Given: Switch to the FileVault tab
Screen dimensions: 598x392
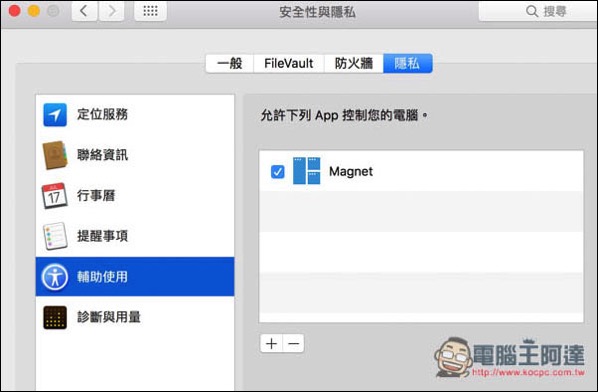Looking at the screenshot, I should pyautogui.click(x=289, y=63).
